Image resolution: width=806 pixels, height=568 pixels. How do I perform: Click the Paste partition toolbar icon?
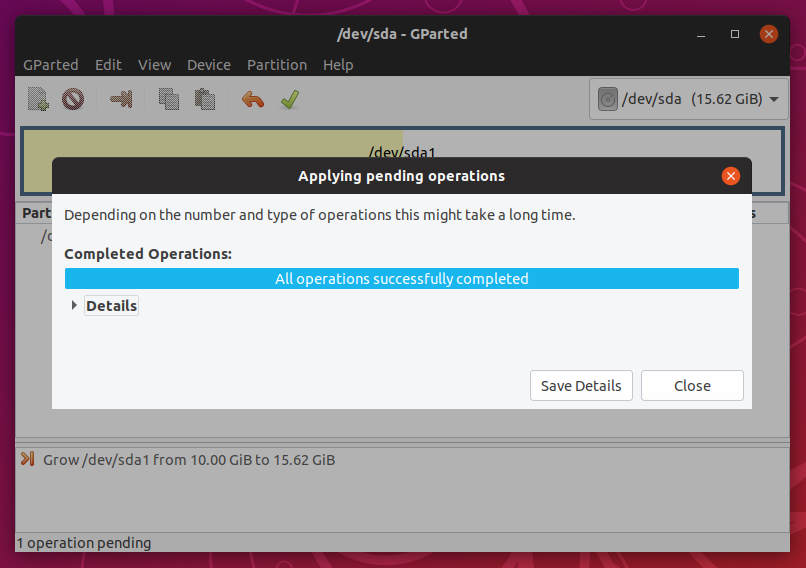(205, 99)
